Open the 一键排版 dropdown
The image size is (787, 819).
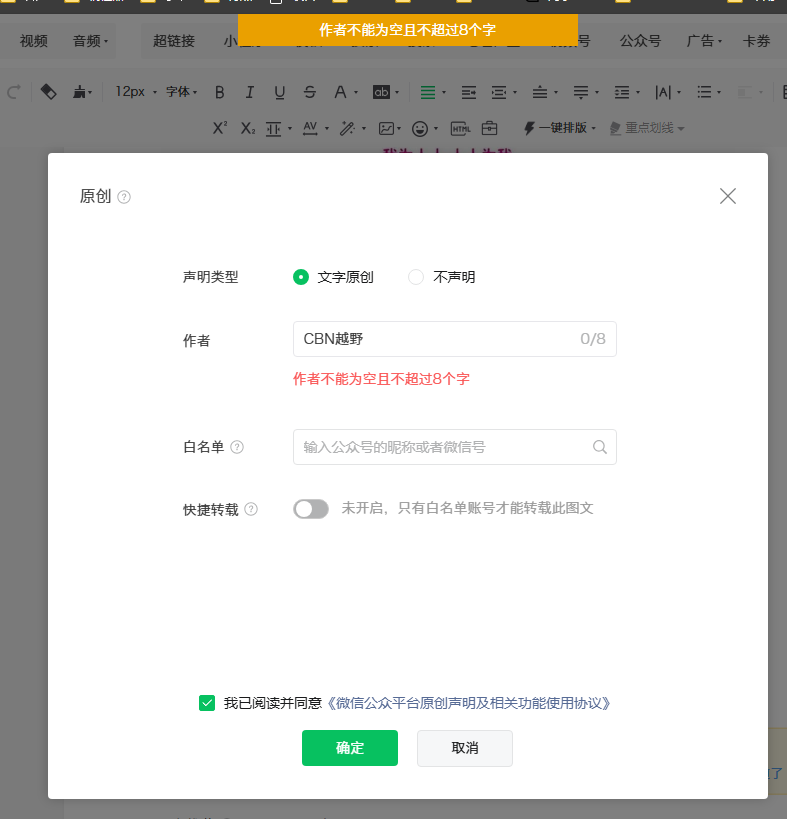tap(560, 128)
